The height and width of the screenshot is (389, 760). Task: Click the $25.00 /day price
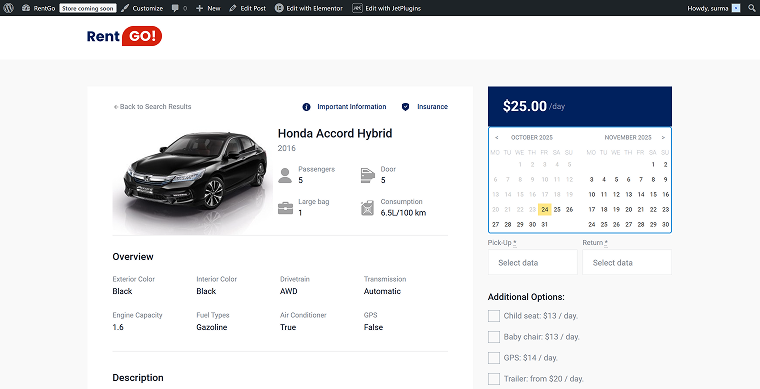click(x=534, y=106)
